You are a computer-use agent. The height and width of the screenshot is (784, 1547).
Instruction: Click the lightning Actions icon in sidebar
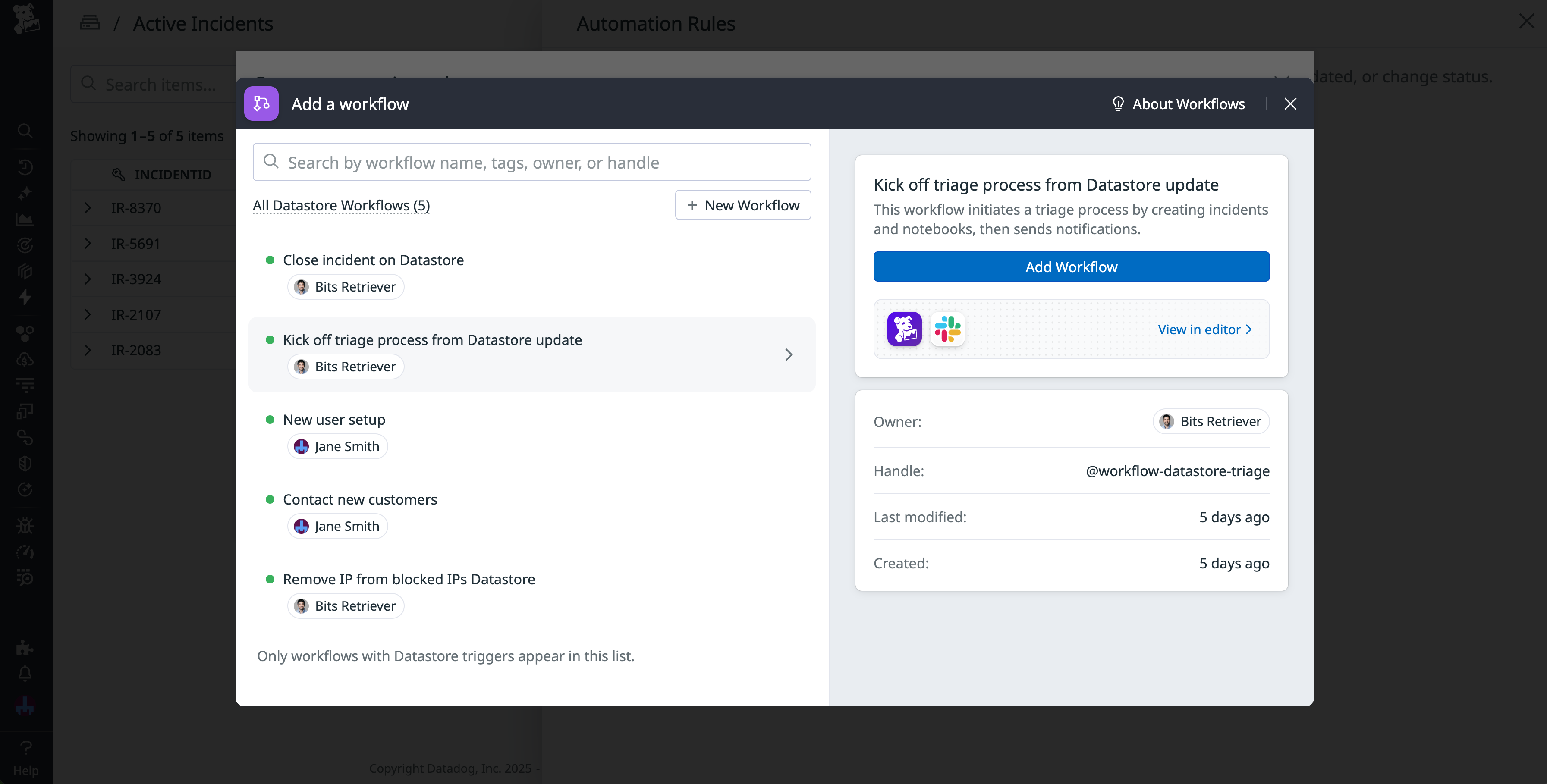[25, 297]
